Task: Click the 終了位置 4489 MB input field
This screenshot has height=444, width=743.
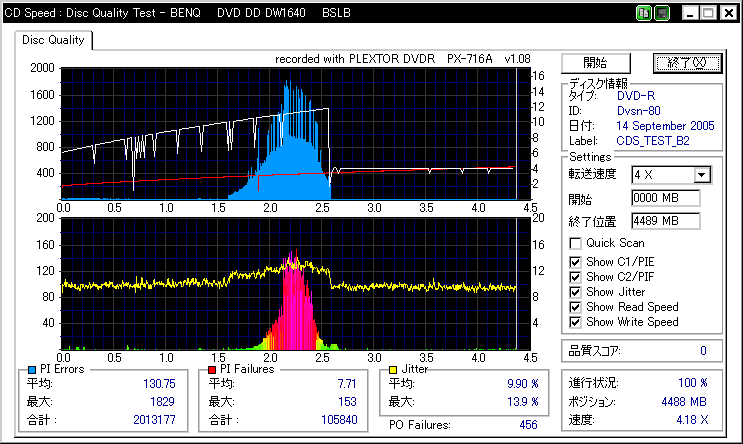Action: pyautogui.click(x=665, y=220)
